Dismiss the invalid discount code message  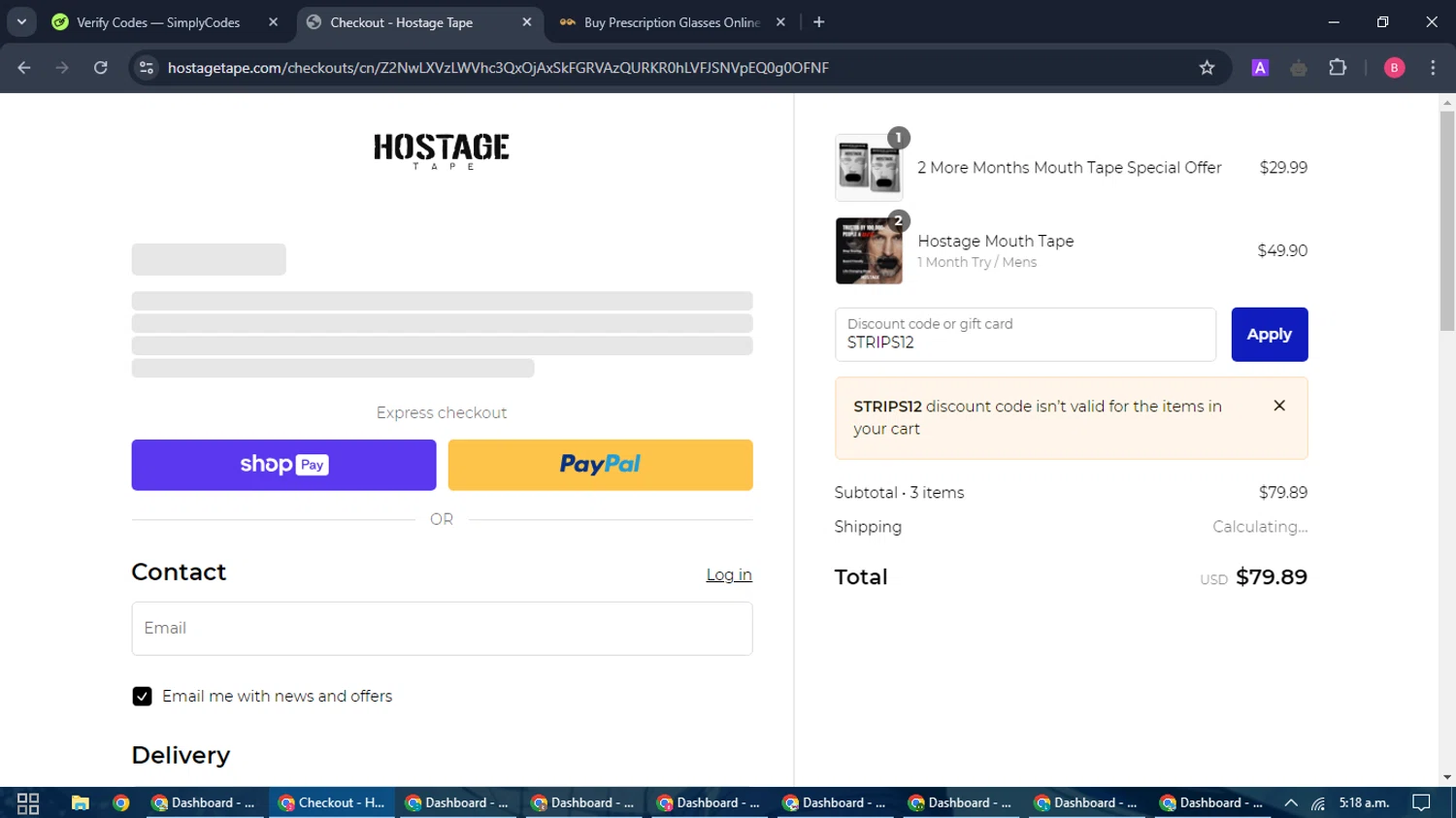coord(1279,406)
